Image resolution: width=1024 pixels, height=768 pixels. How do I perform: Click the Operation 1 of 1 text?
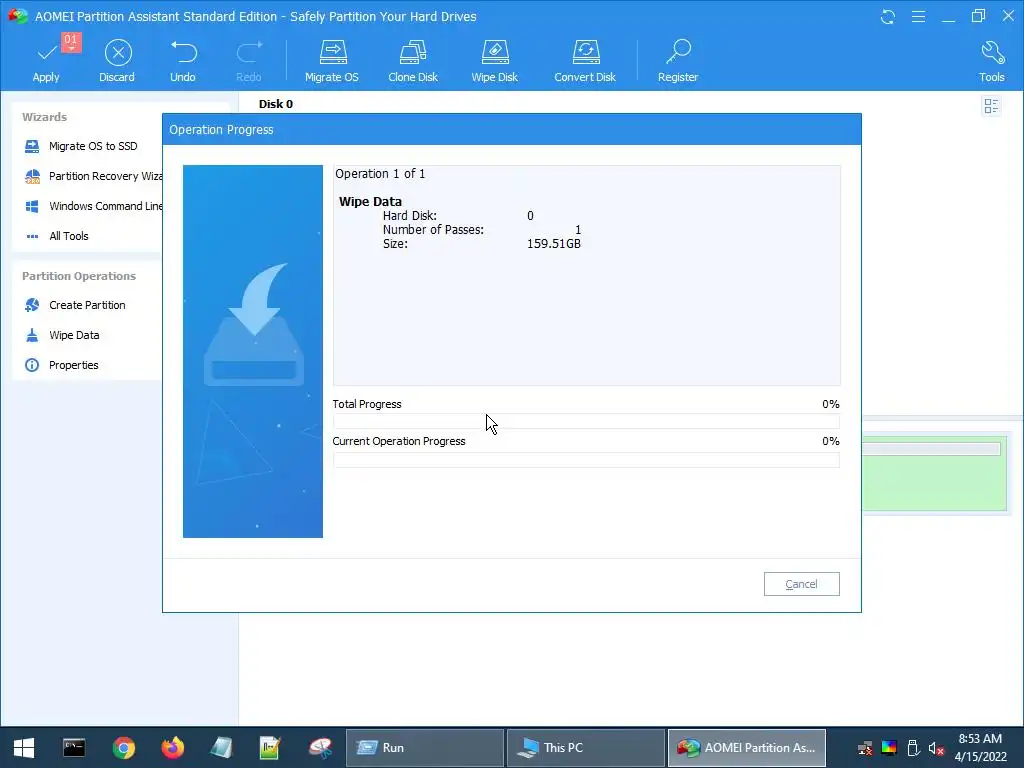[380, 174]
